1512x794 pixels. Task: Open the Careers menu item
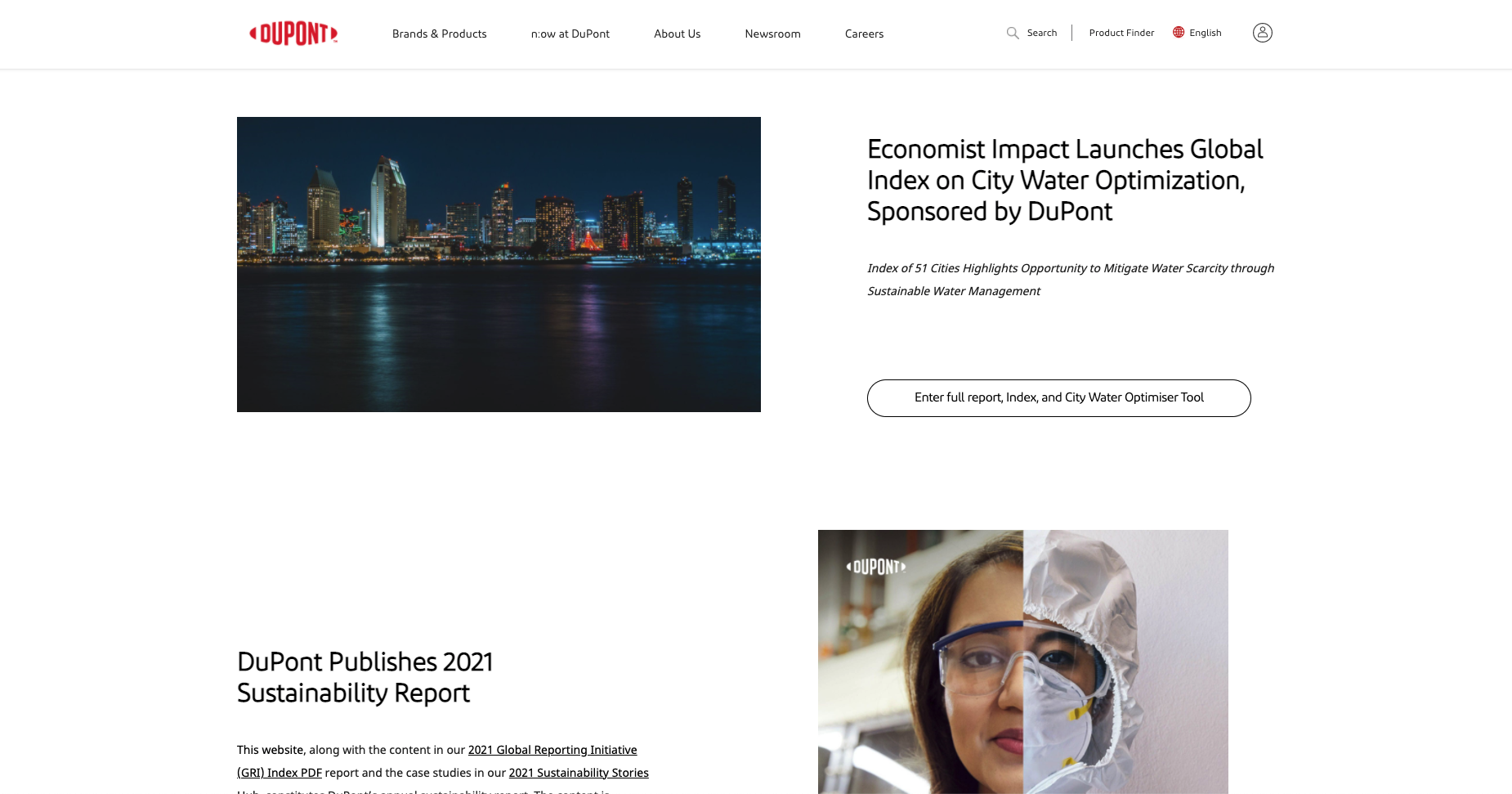click(x=865, y=34)
